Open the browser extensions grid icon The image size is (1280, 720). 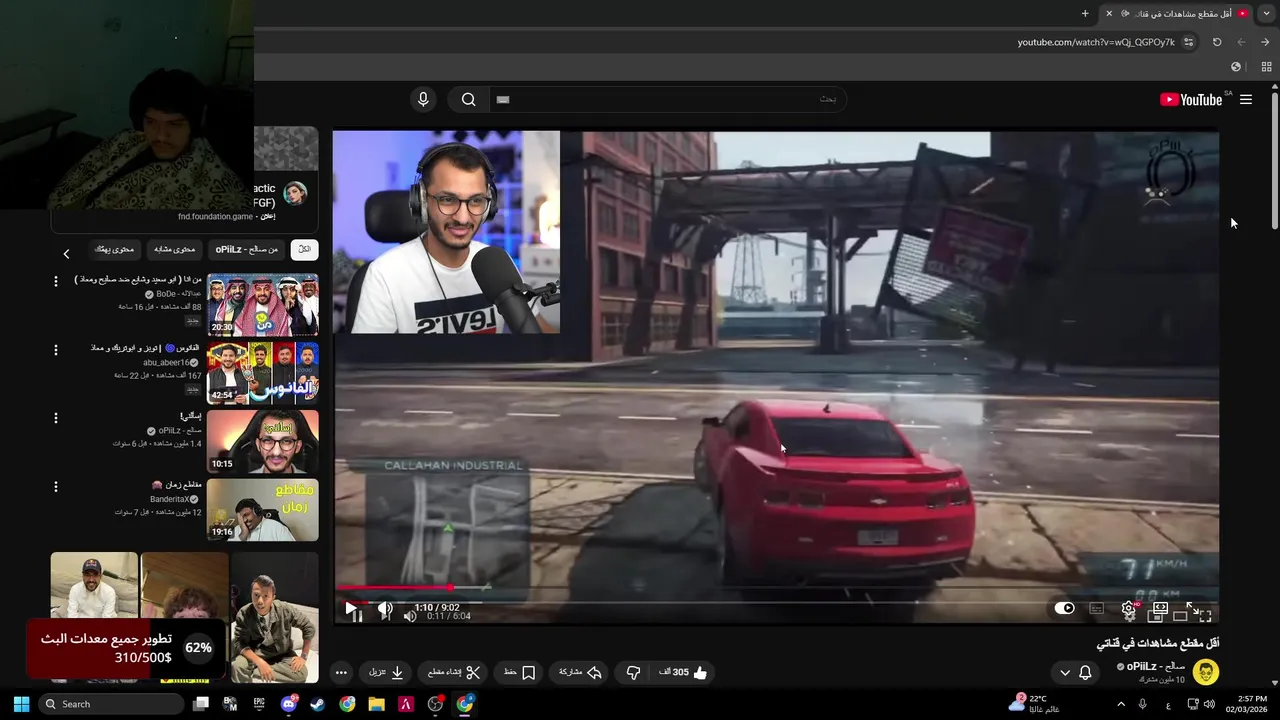point(1266,67)
